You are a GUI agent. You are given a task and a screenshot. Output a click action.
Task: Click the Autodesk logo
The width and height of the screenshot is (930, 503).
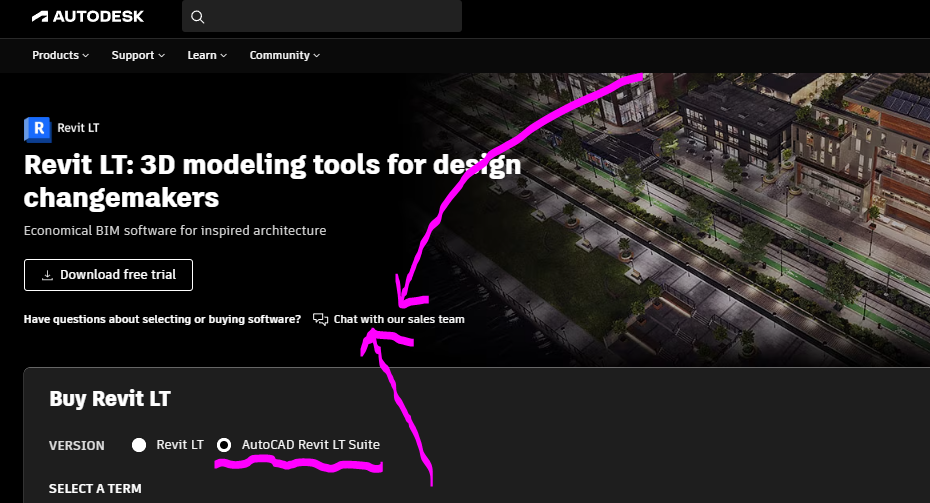tap(88, 17)
